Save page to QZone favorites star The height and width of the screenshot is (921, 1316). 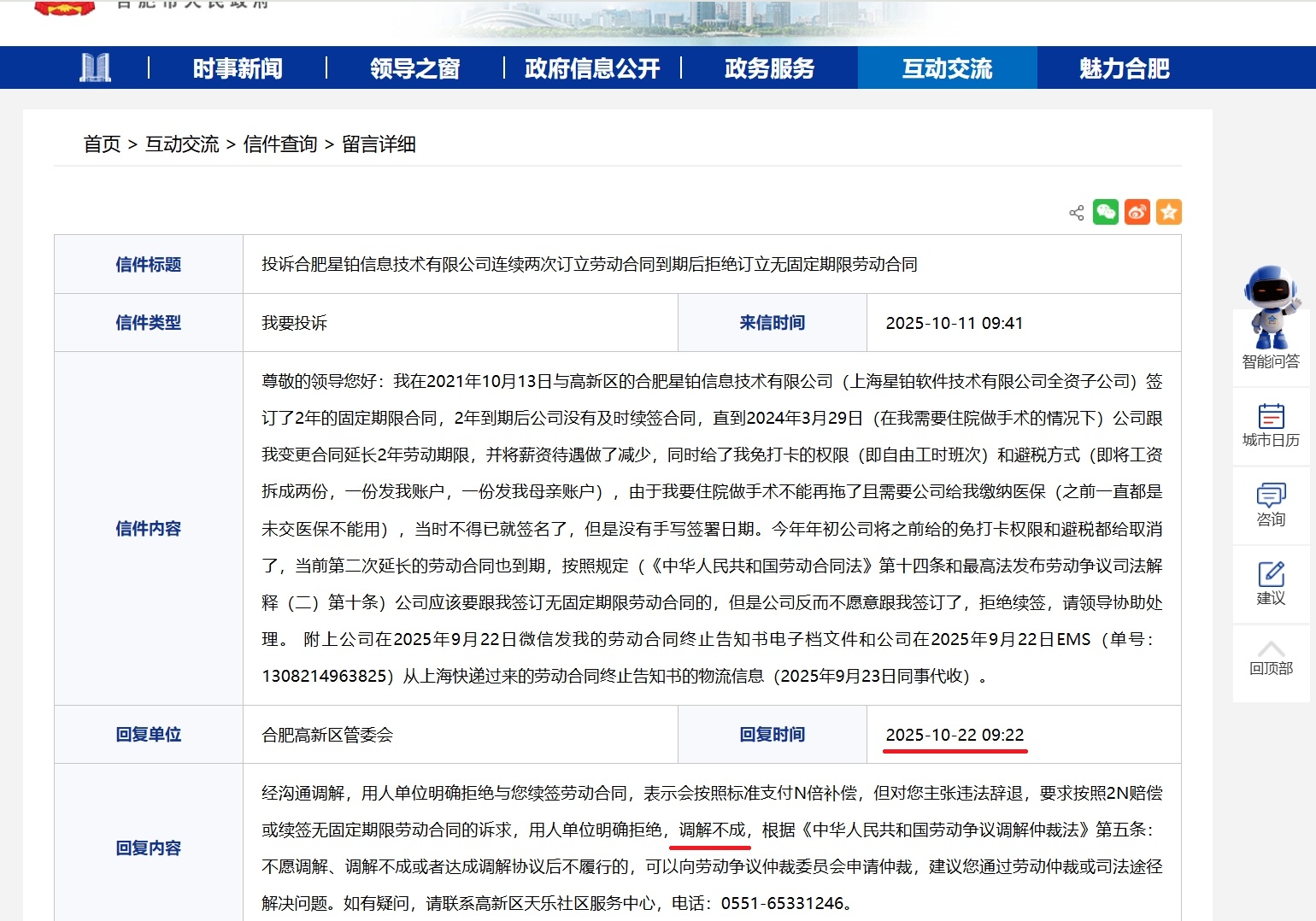1168,212
